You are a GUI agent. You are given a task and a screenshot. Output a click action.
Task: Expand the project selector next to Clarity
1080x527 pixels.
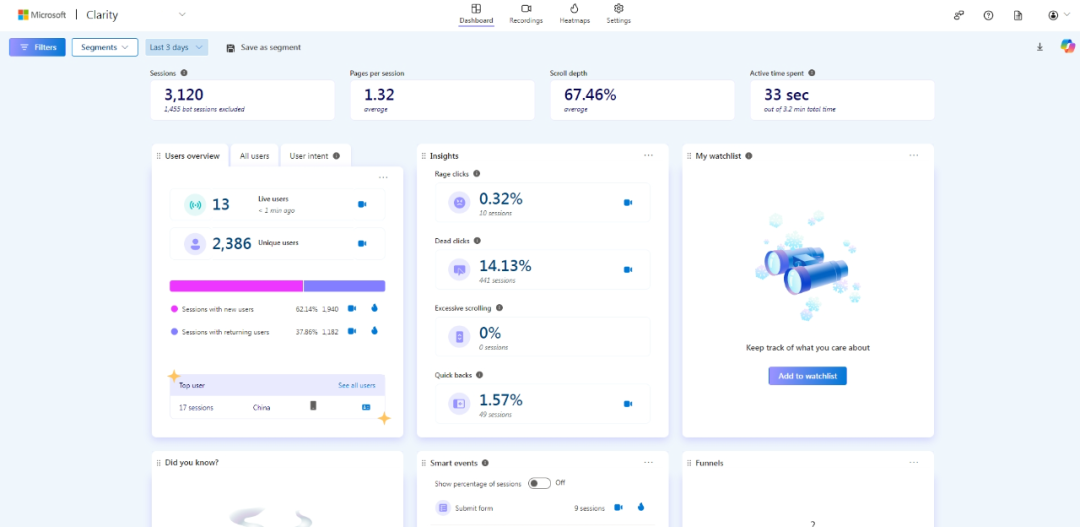point(182,14)
